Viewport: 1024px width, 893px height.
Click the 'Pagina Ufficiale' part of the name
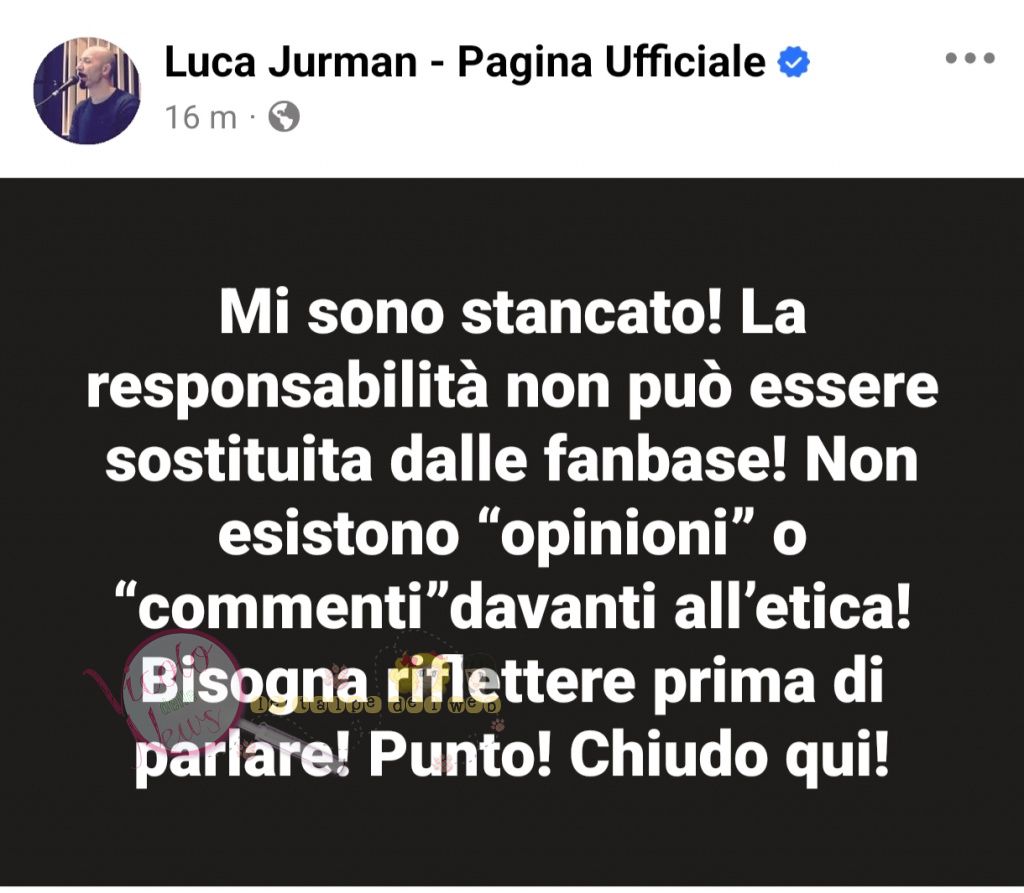click(611, 64)
